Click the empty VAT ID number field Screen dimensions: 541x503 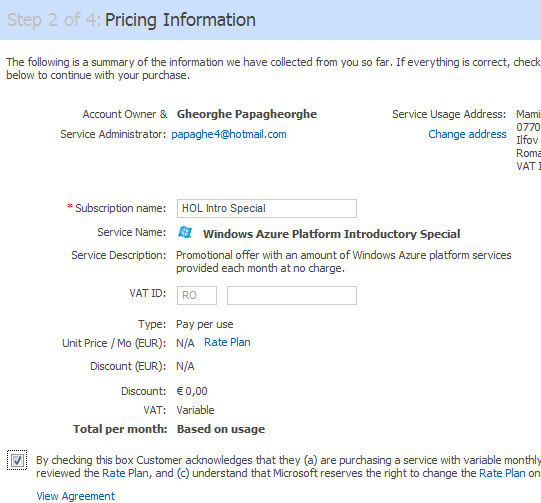click(292, 295)
